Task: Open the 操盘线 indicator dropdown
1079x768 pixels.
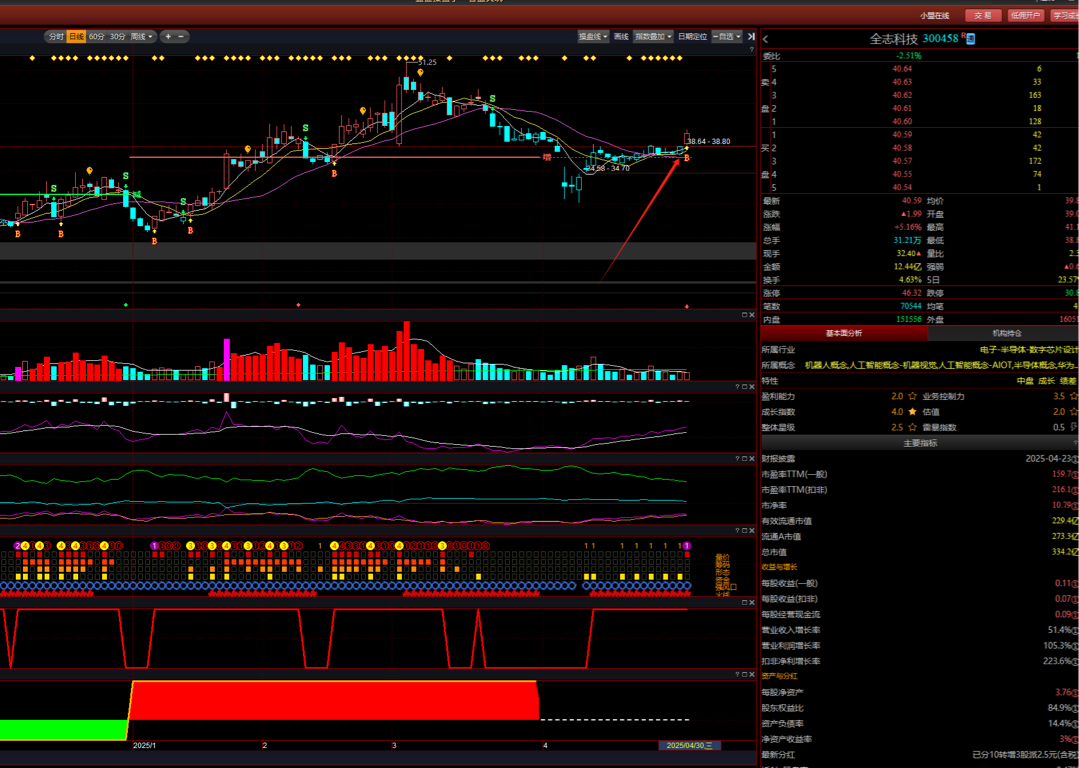Action: click(x=593, y=36)
